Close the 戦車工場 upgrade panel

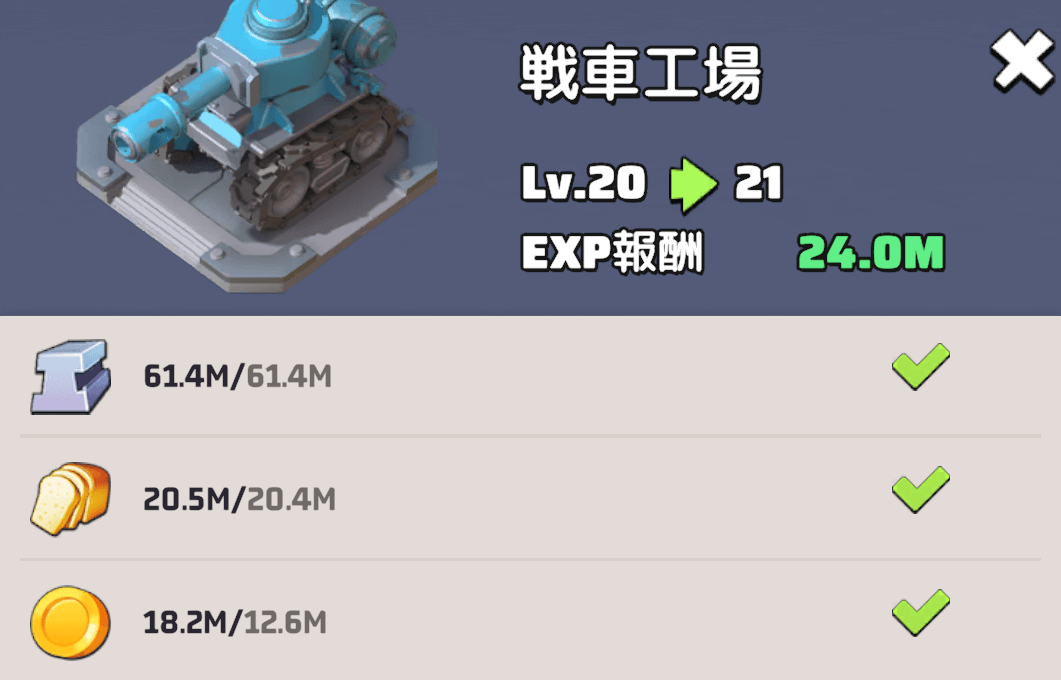1022,61
